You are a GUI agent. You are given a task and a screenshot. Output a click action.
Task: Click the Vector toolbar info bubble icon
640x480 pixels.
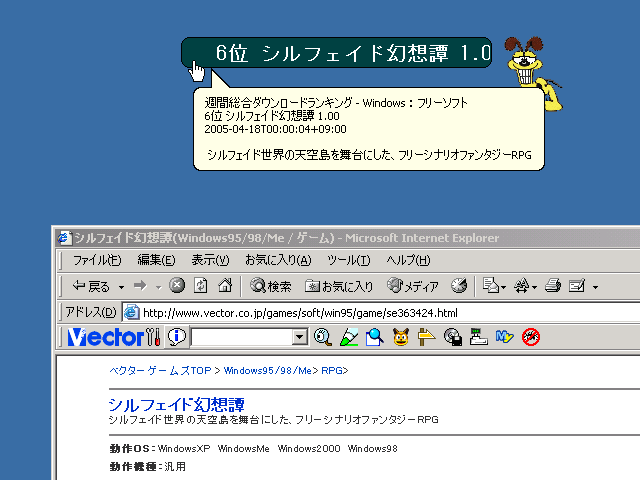pyautogui.click(x=177, y=337)
